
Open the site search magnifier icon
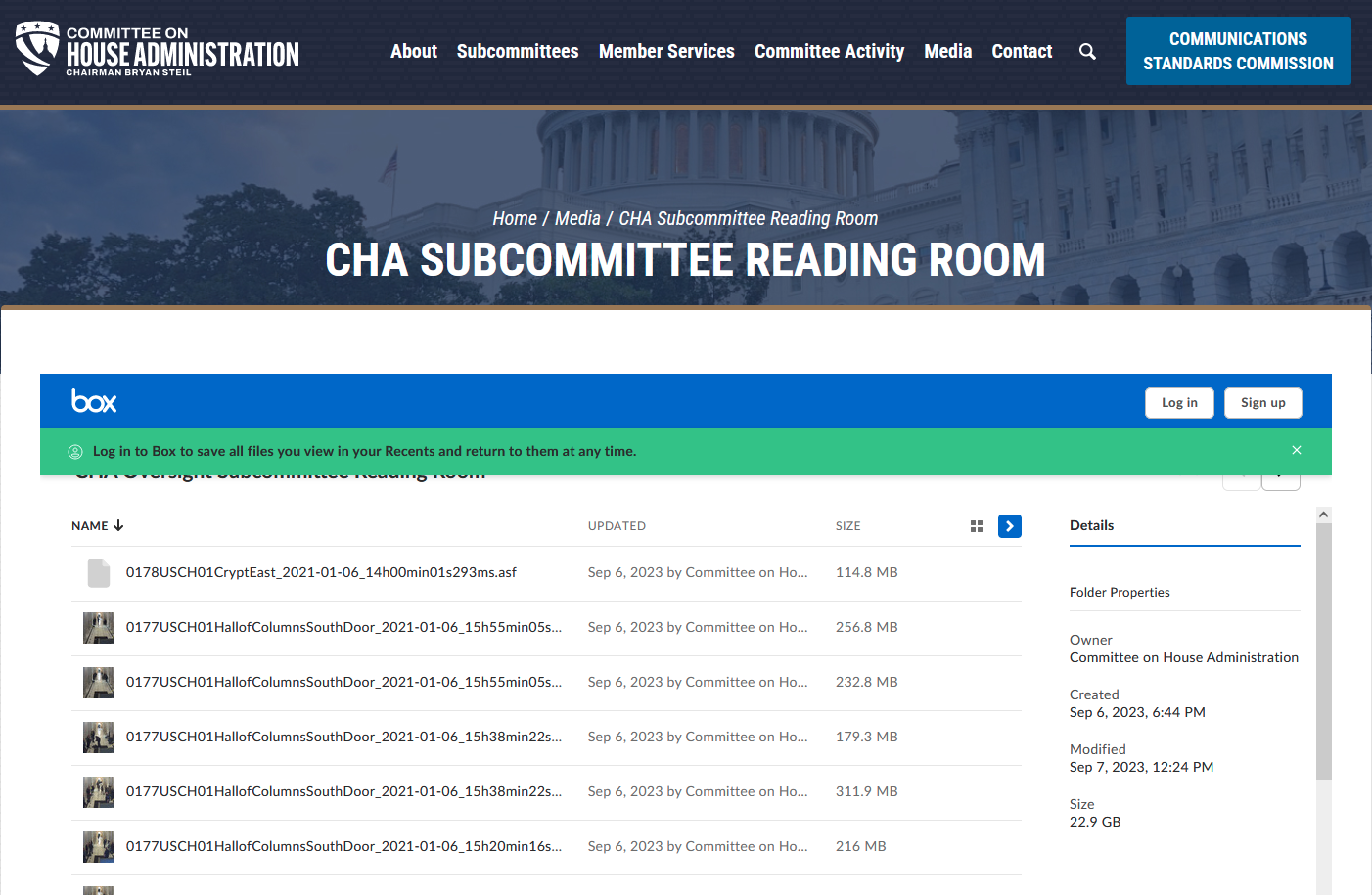(1087, 51)
